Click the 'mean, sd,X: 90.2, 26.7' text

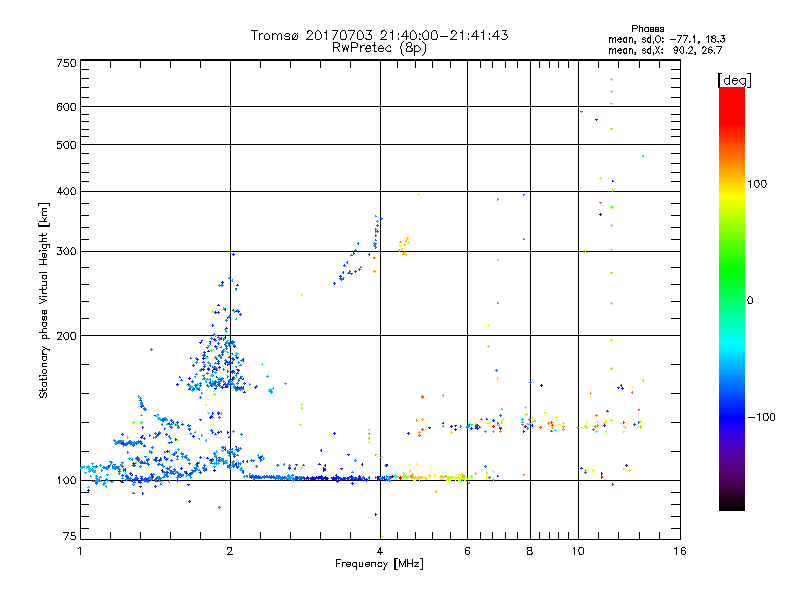(x=665, y=50)
